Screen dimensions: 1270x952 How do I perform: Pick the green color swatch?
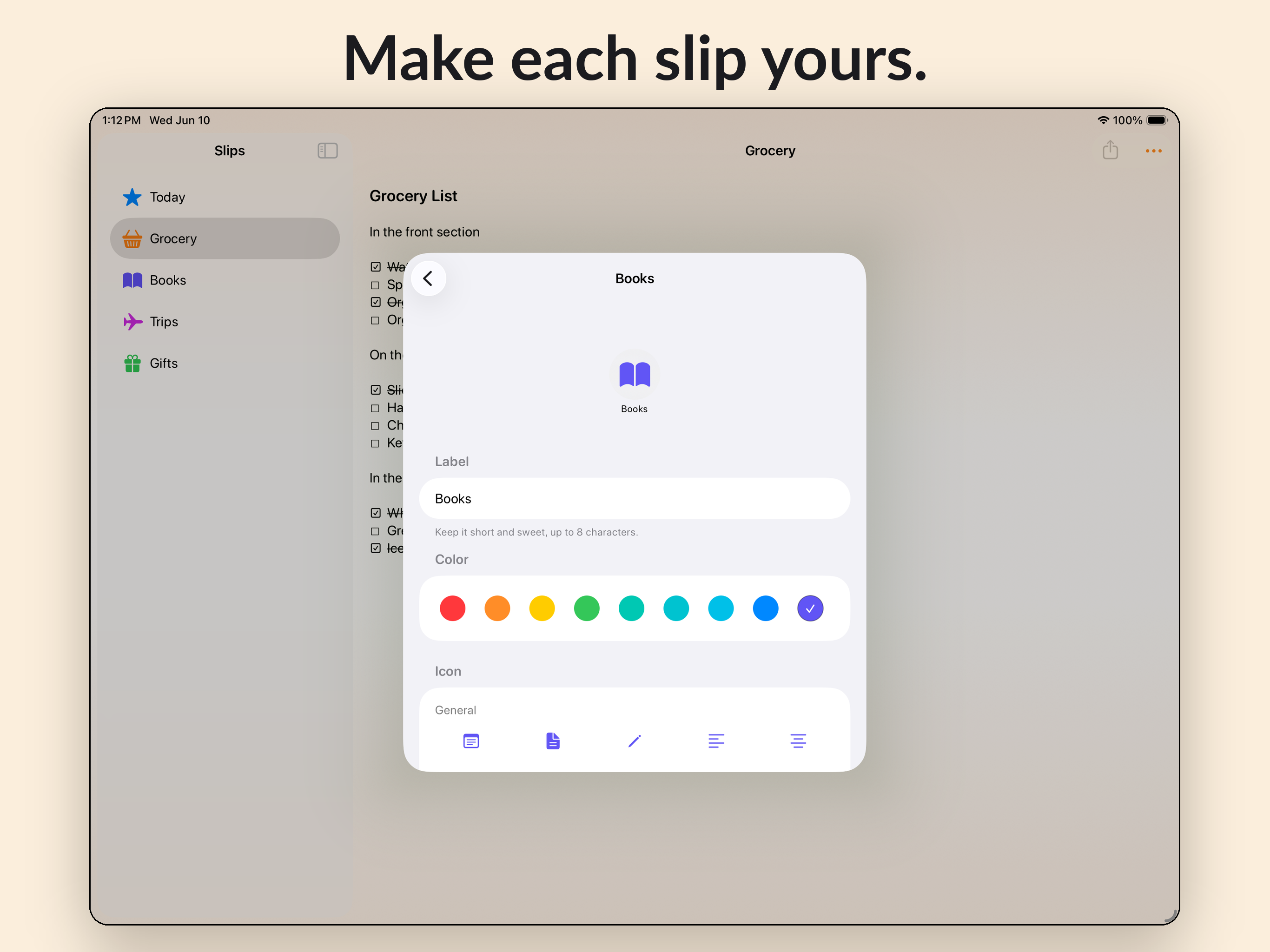[x=587, y=608]
